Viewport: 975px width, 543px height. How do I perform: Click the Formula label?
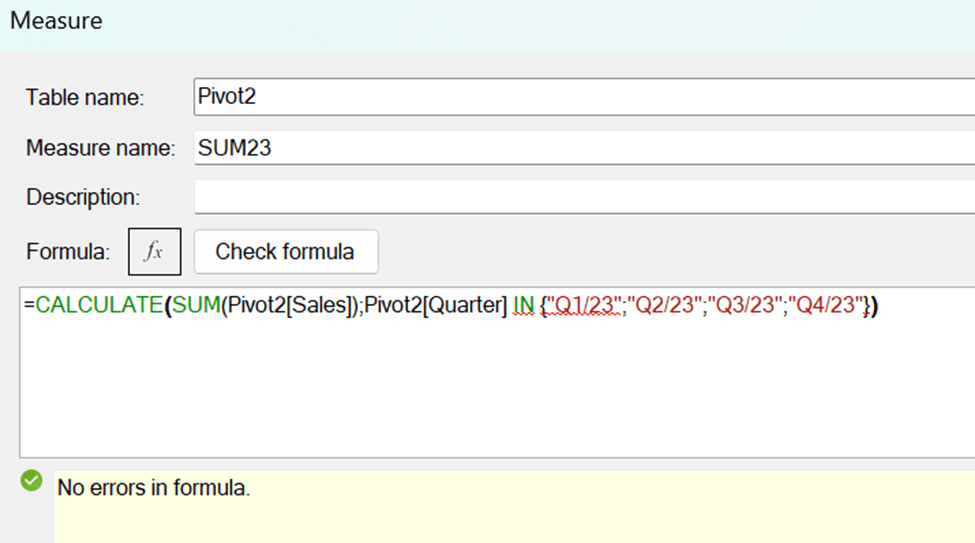68,252
